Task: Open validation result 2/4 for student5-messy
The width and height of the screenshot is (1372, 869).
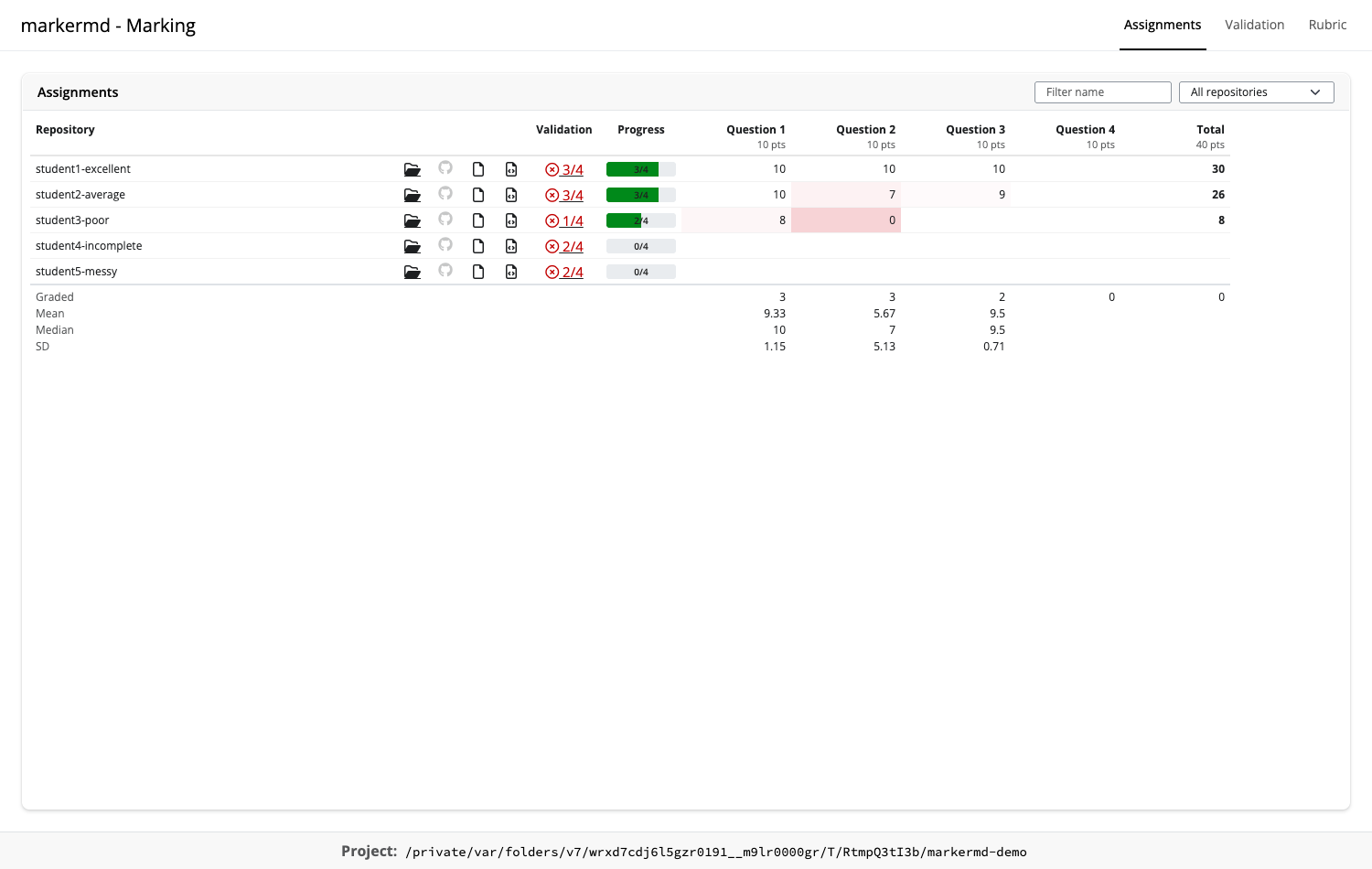Action: click(x=564, y=272)
